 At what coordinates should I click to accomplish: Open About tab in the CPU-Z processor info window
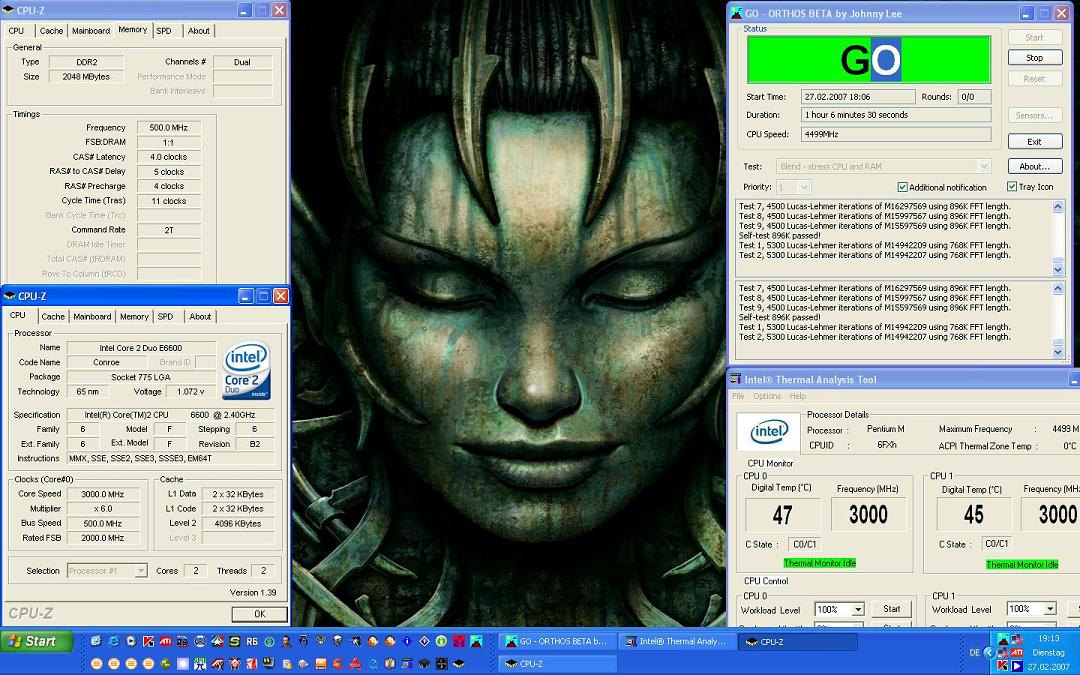click(200, 316)
